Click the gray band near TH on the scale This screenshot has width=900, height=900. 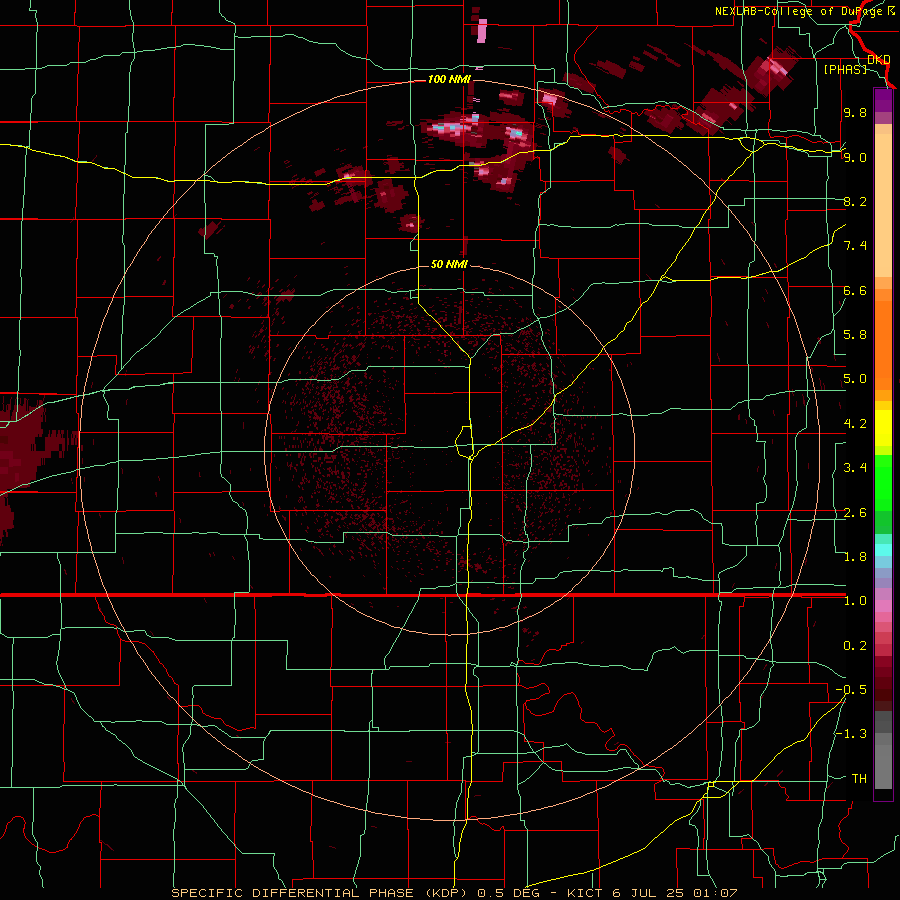pyautogui.click(x=883, y=766)
